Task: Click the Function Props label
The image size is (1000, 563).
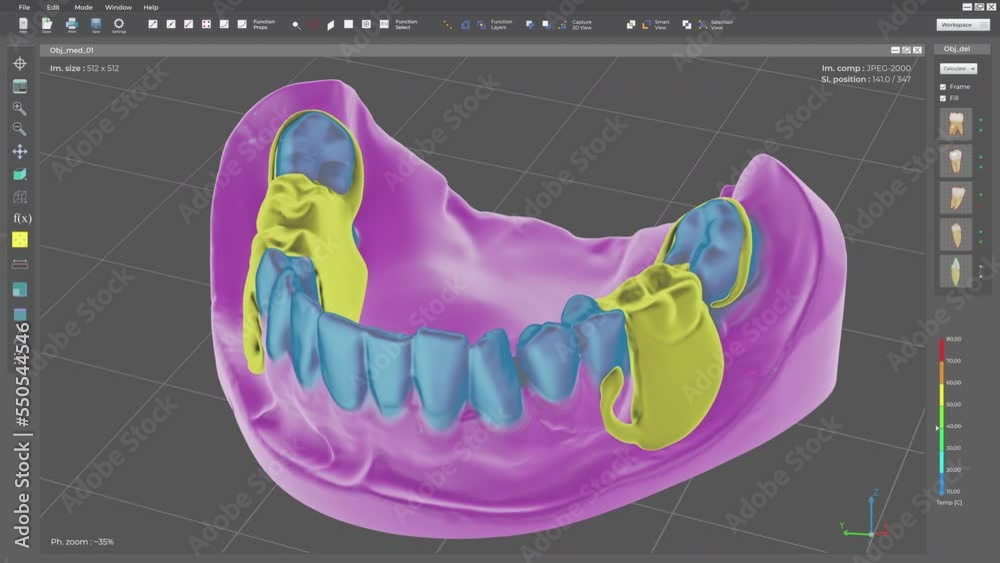Action: click(263, 25)
